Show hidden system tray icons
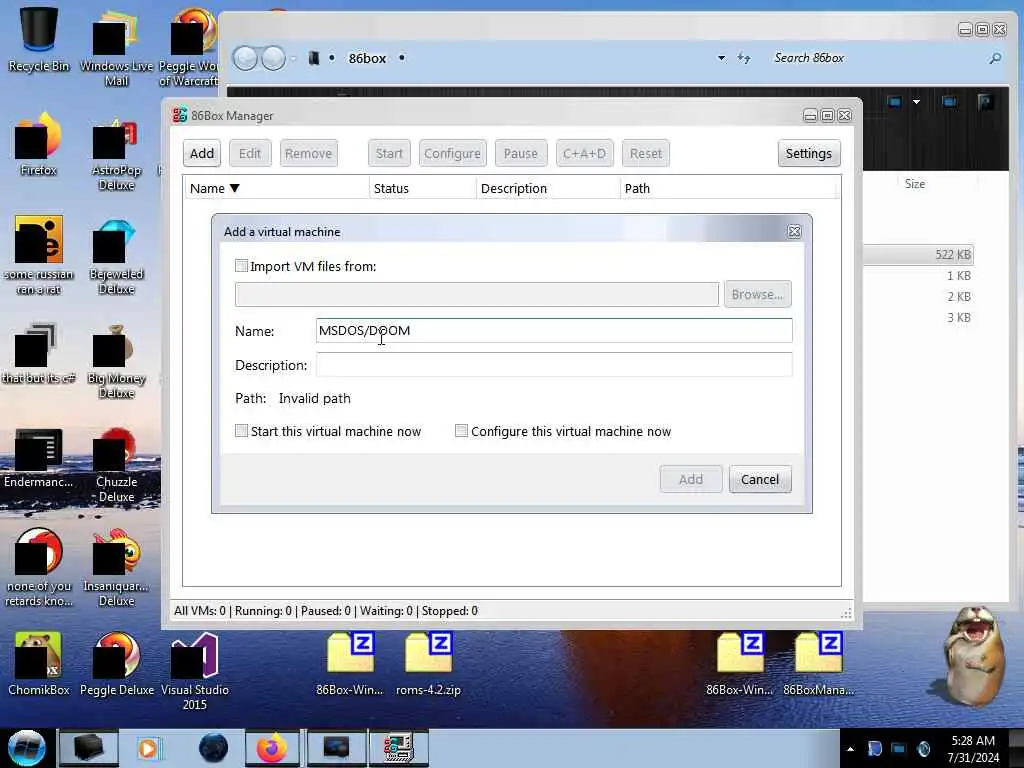The height and width of the screenshot is (768, 1024). coord(850,749)
